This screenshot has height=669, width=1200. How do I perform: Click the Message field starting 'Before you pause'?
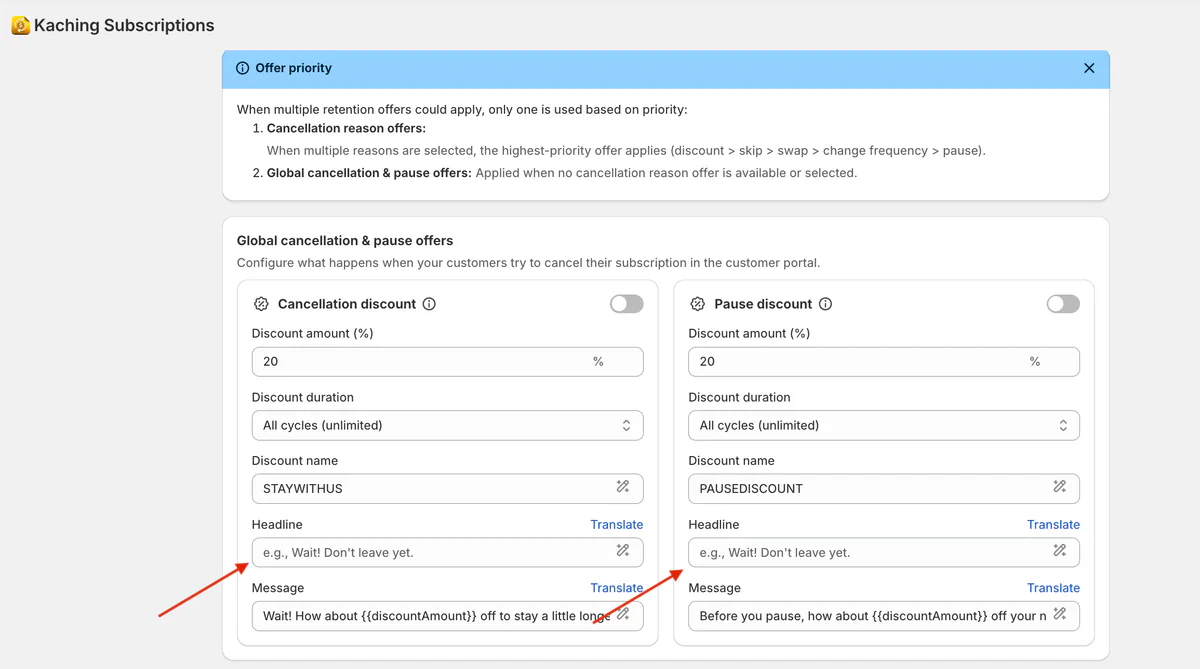[x=884, y=616]
